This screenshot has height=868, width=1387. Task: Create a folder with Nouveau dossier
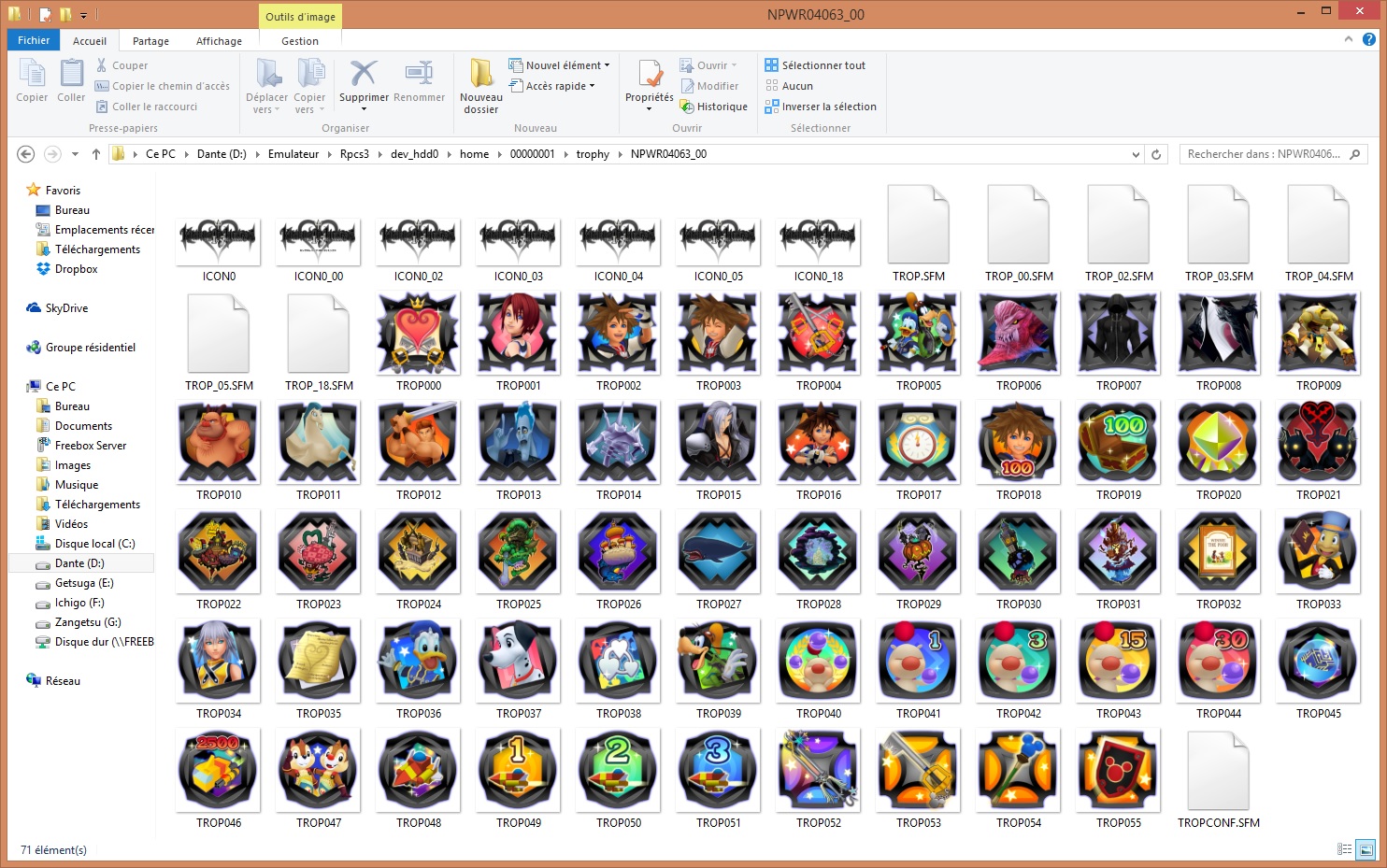tap(481, 85)
